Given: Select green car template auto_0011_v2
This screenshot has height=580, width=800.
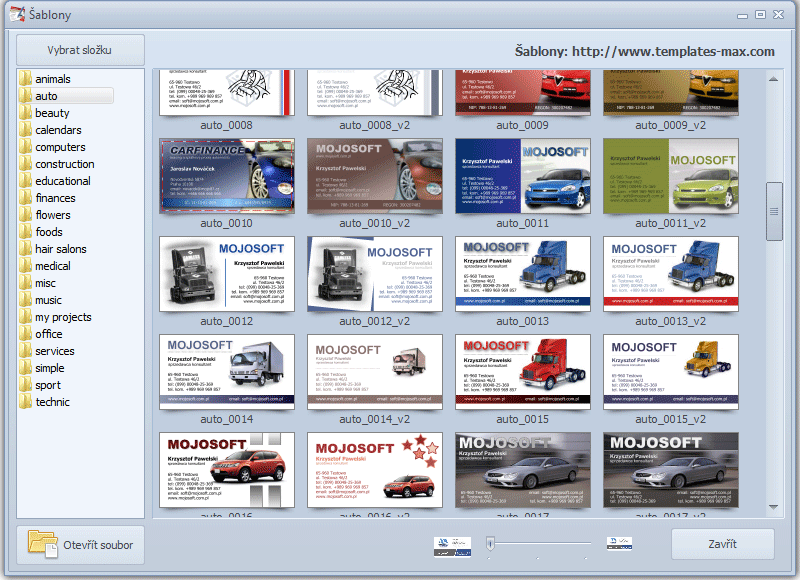Looking at the screenshot, I should point(670,176).
